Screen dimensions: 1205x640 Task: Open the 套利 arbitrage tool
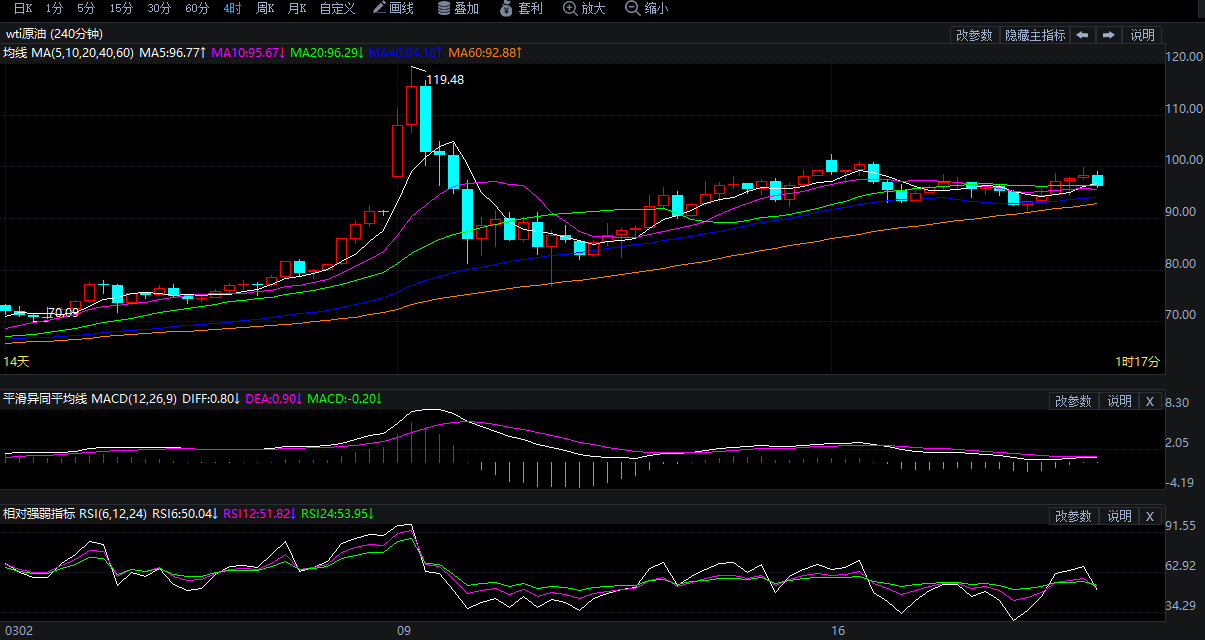(x=521, y=8)
